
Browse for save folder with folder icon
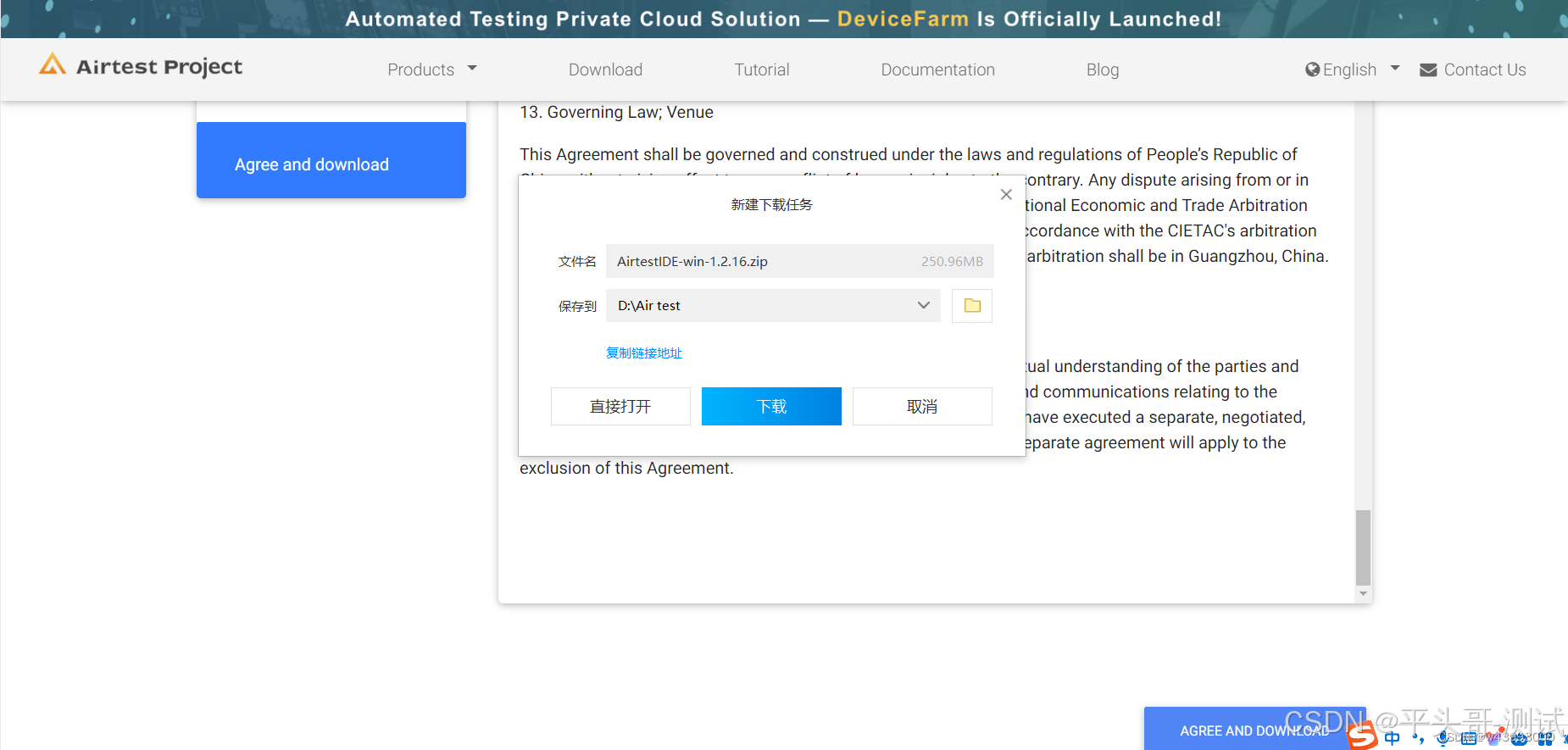(x=972, y=305)
